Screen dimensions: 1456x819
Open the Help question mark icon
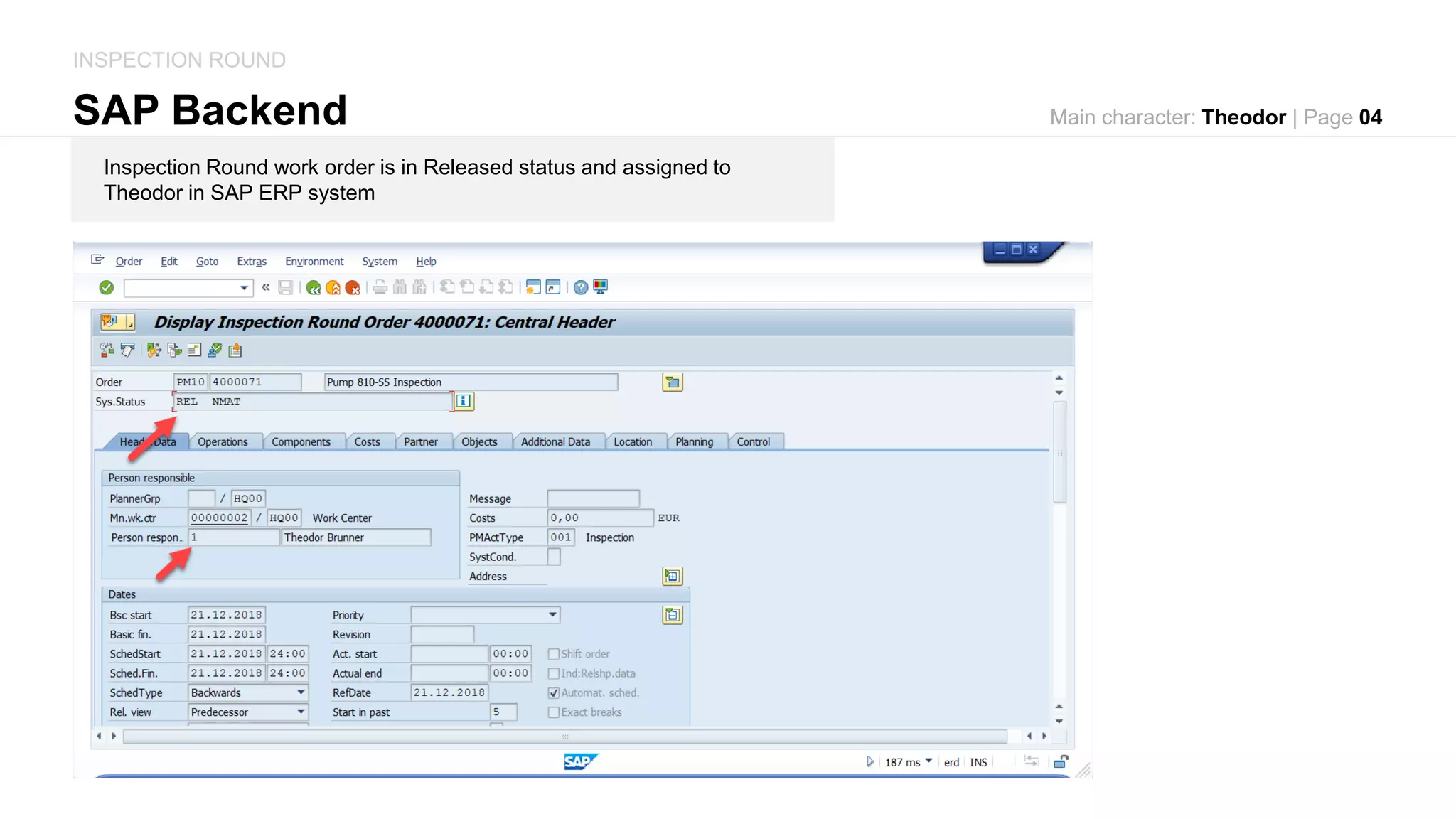click(581, 287)
